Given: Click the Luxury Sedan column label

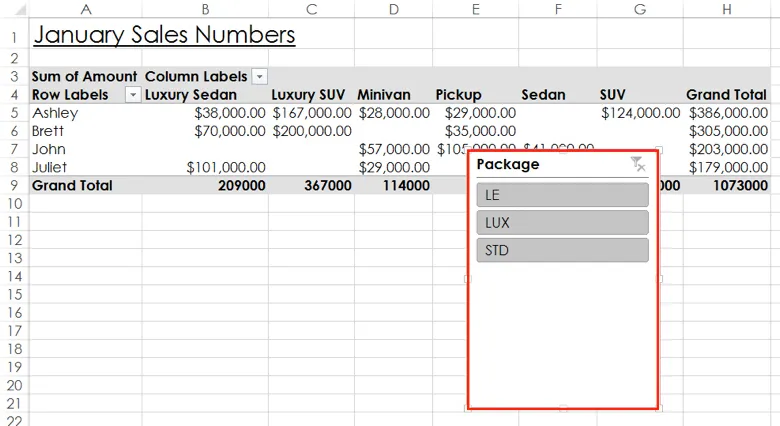Looking at the screenshot, I should coord(192,95).
